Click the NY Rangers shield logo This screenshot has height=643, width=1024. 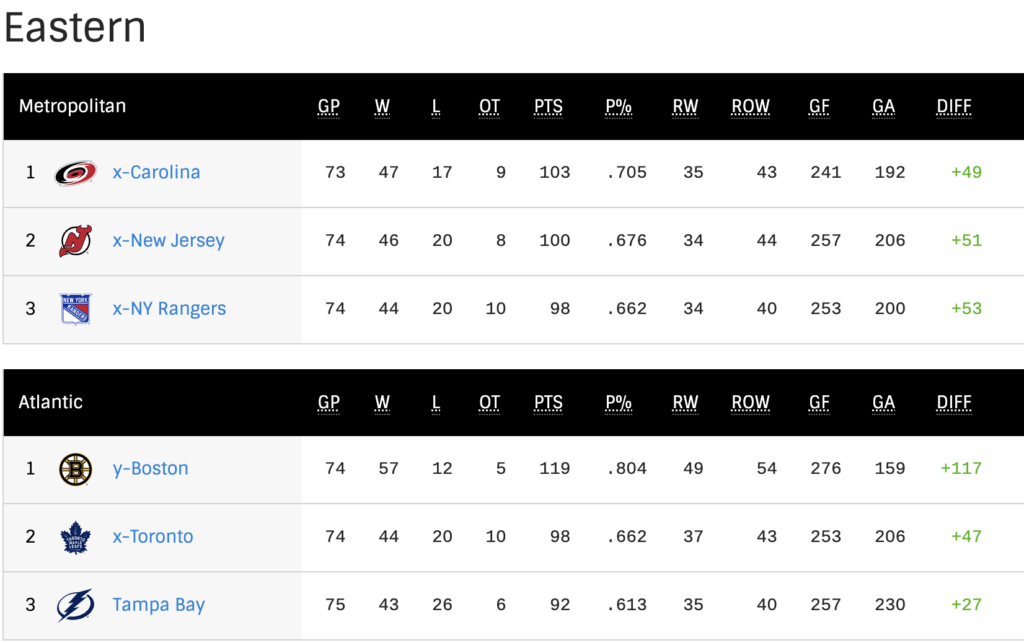[x=76, y=309]
